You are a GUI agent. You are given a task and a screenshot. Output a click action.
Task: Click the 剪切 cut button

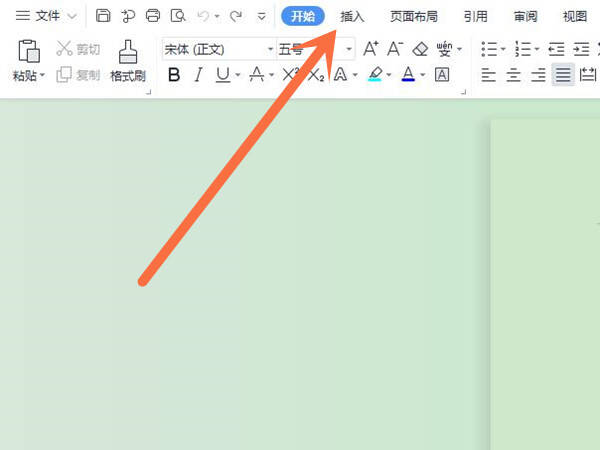pyautogui.click(x=78, y=49)
